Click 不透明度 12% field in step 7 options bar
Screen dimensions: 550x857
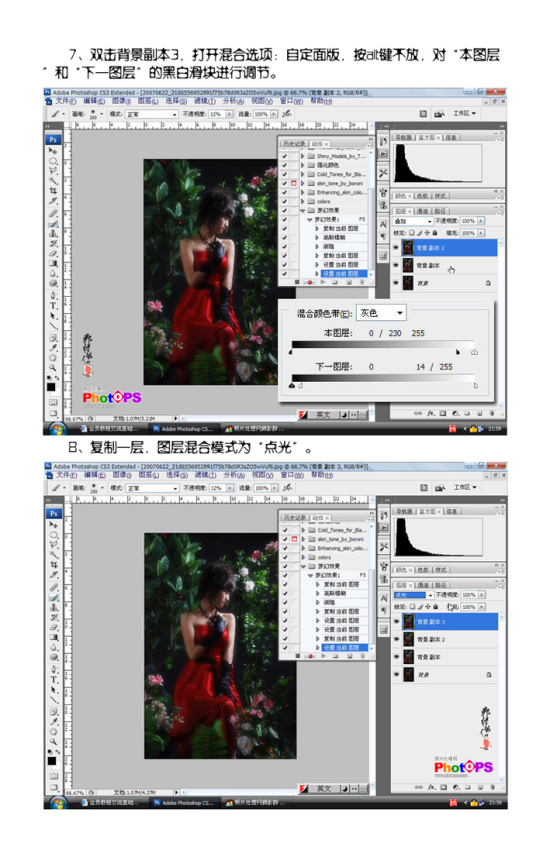coord(216,114)
